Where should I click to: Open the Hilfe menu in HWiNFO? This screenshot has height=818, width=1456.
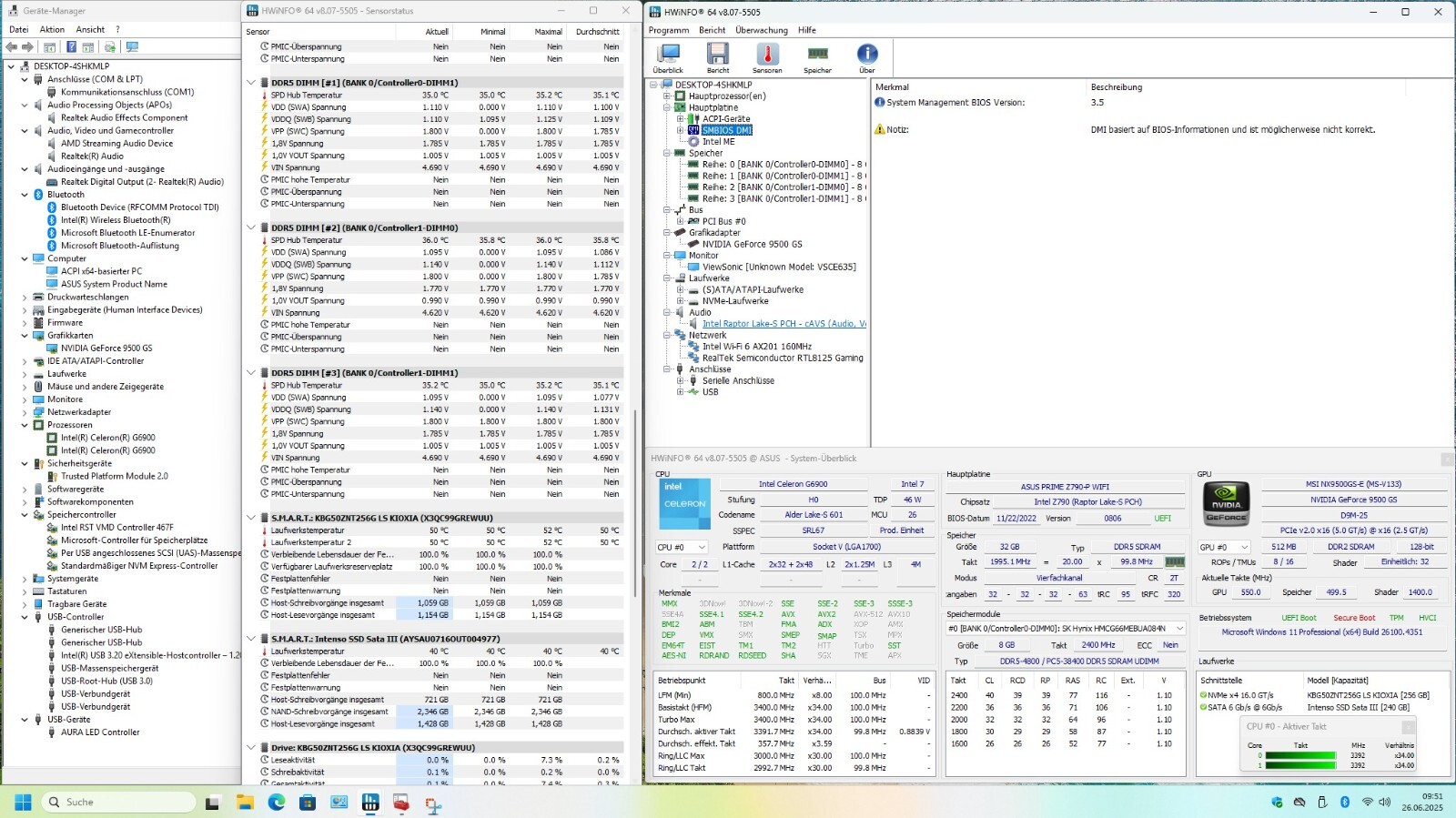click(x=807, y=30)
